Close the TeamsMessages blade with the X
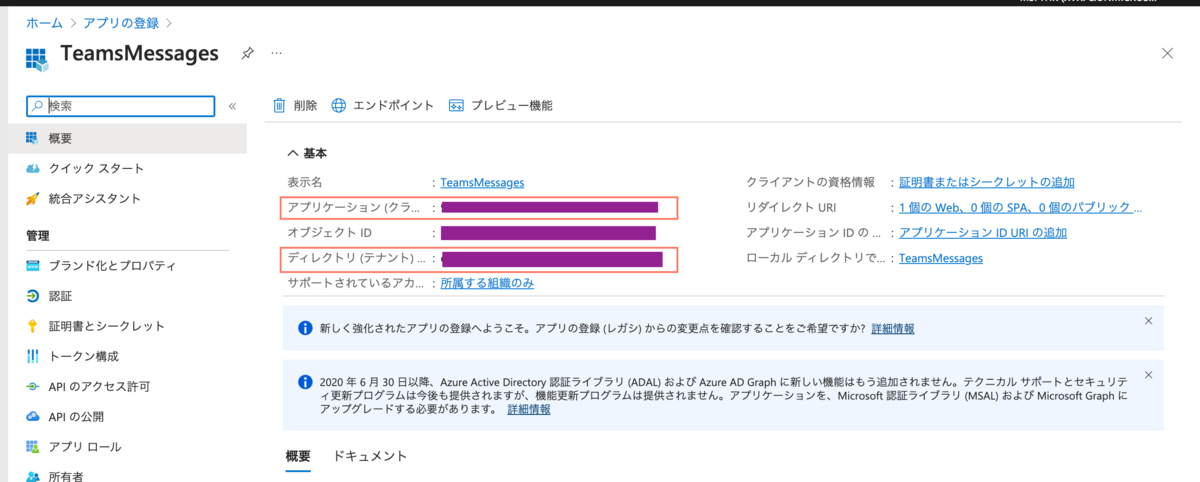 (x=1167, y=53)
